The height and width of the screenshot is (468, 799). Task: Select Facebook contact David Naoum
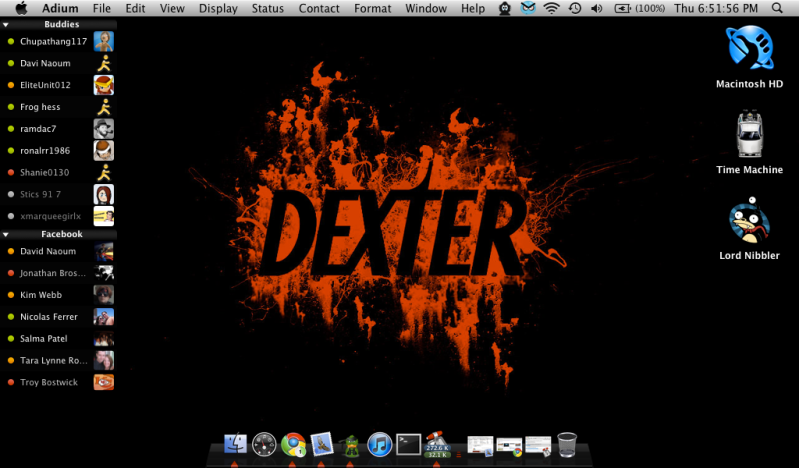(x=58, y=251)
